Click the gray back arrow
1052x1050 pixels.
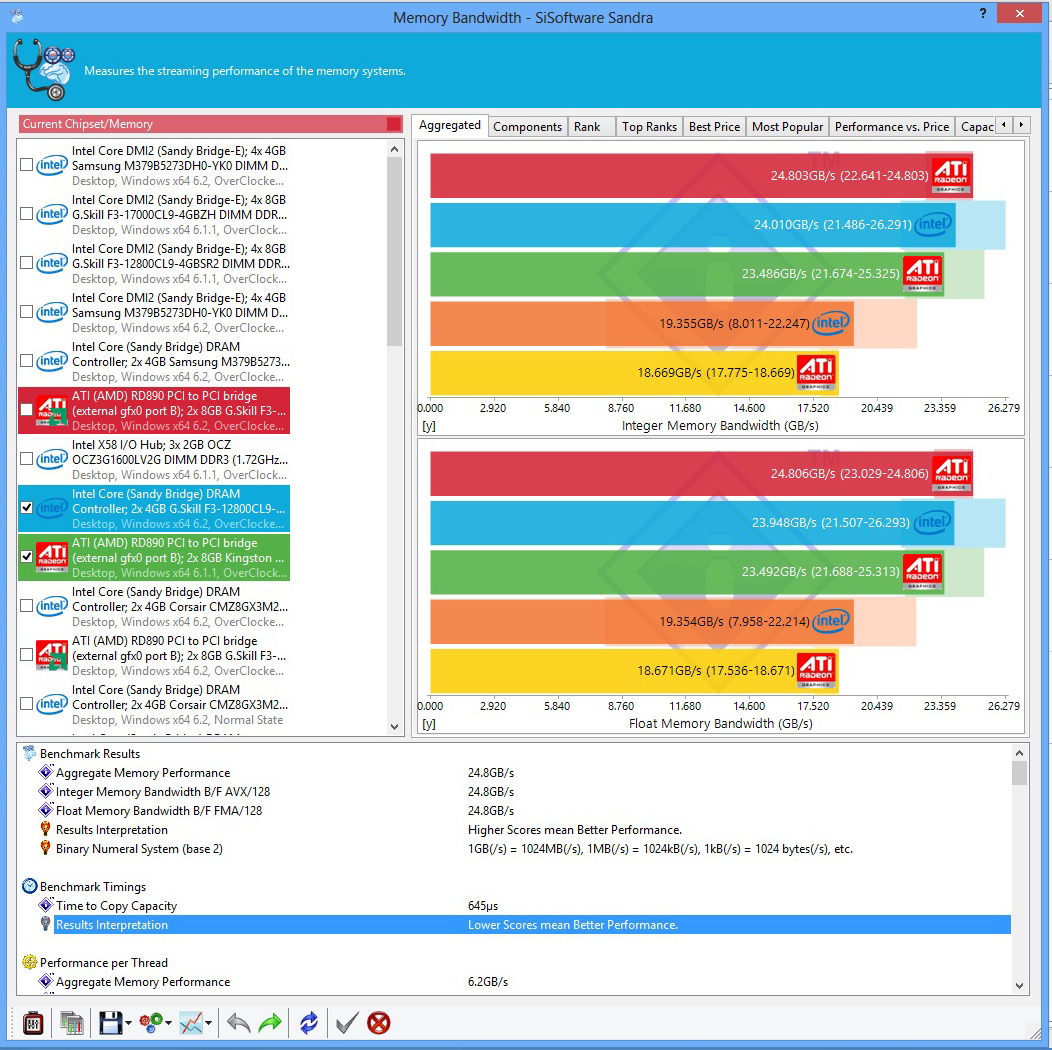(x=238, y=1023)
